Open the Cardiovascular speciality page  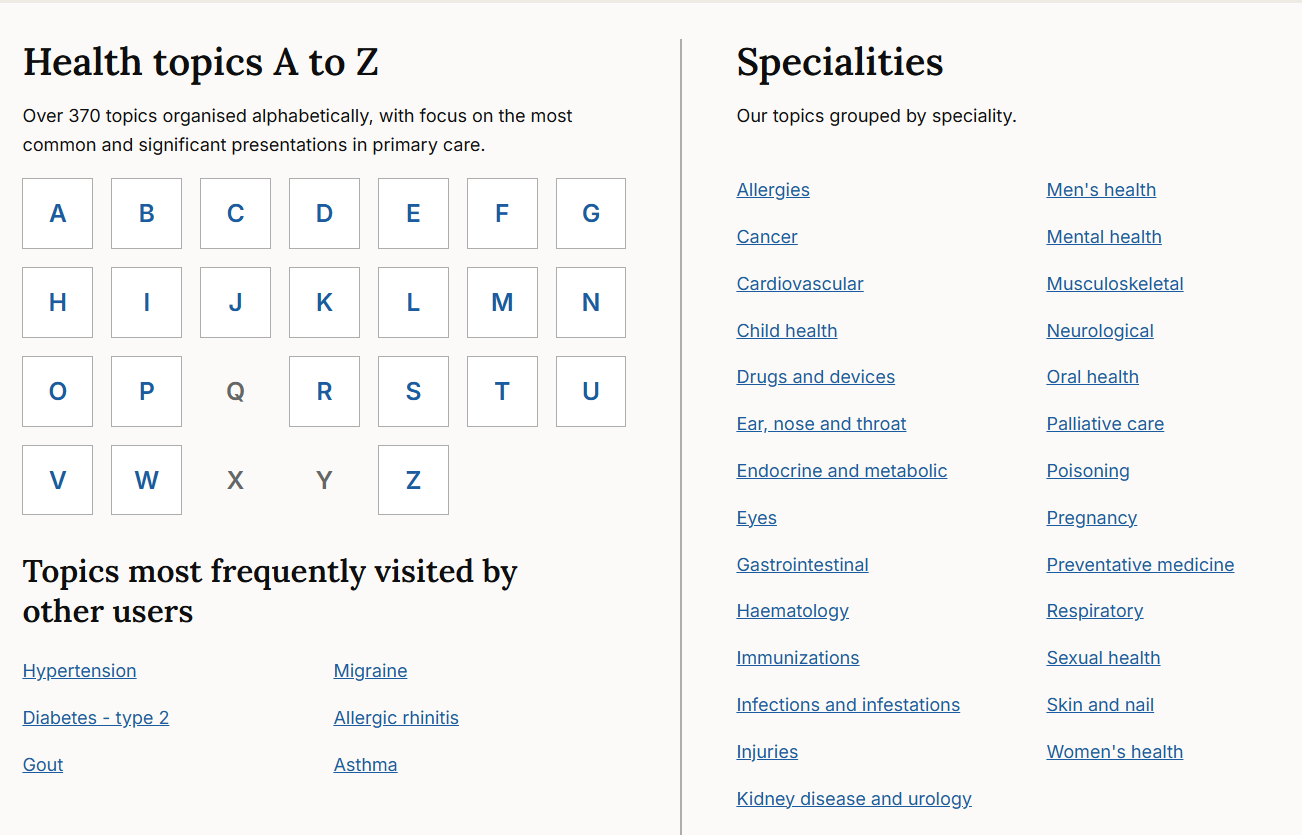(x=800, y=283)
